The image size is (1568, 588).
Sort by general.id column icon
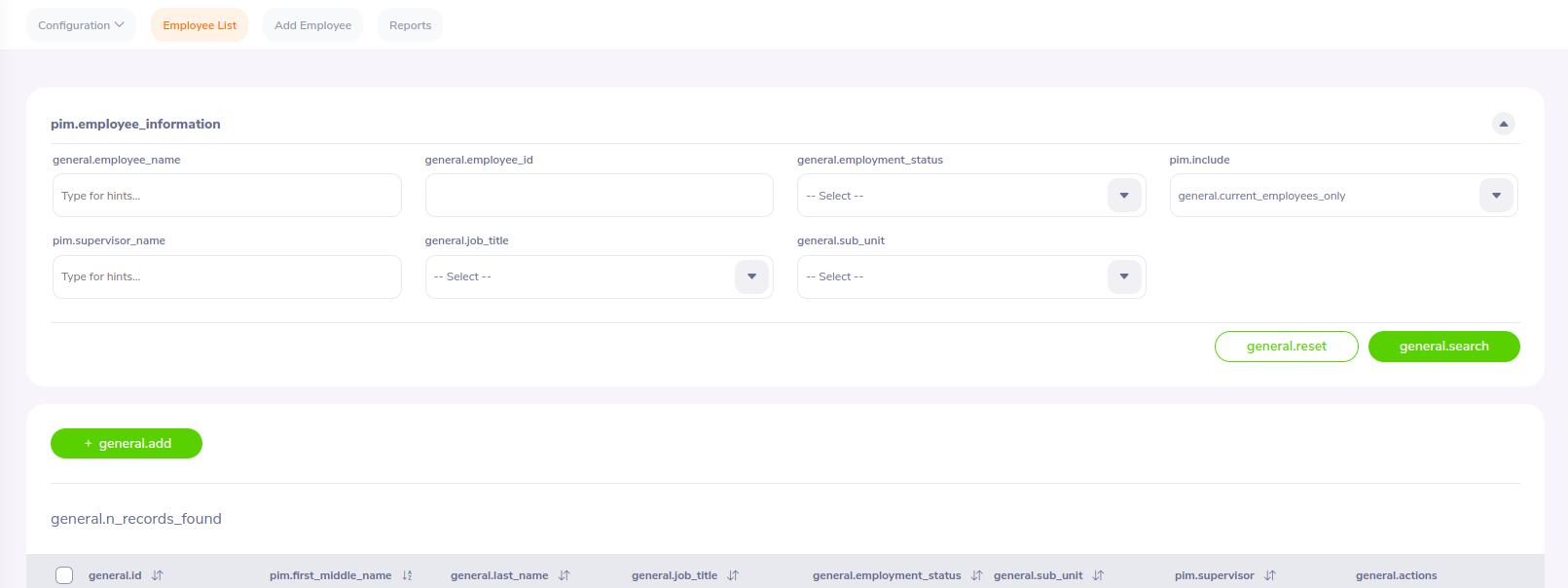tap(158, 575)
